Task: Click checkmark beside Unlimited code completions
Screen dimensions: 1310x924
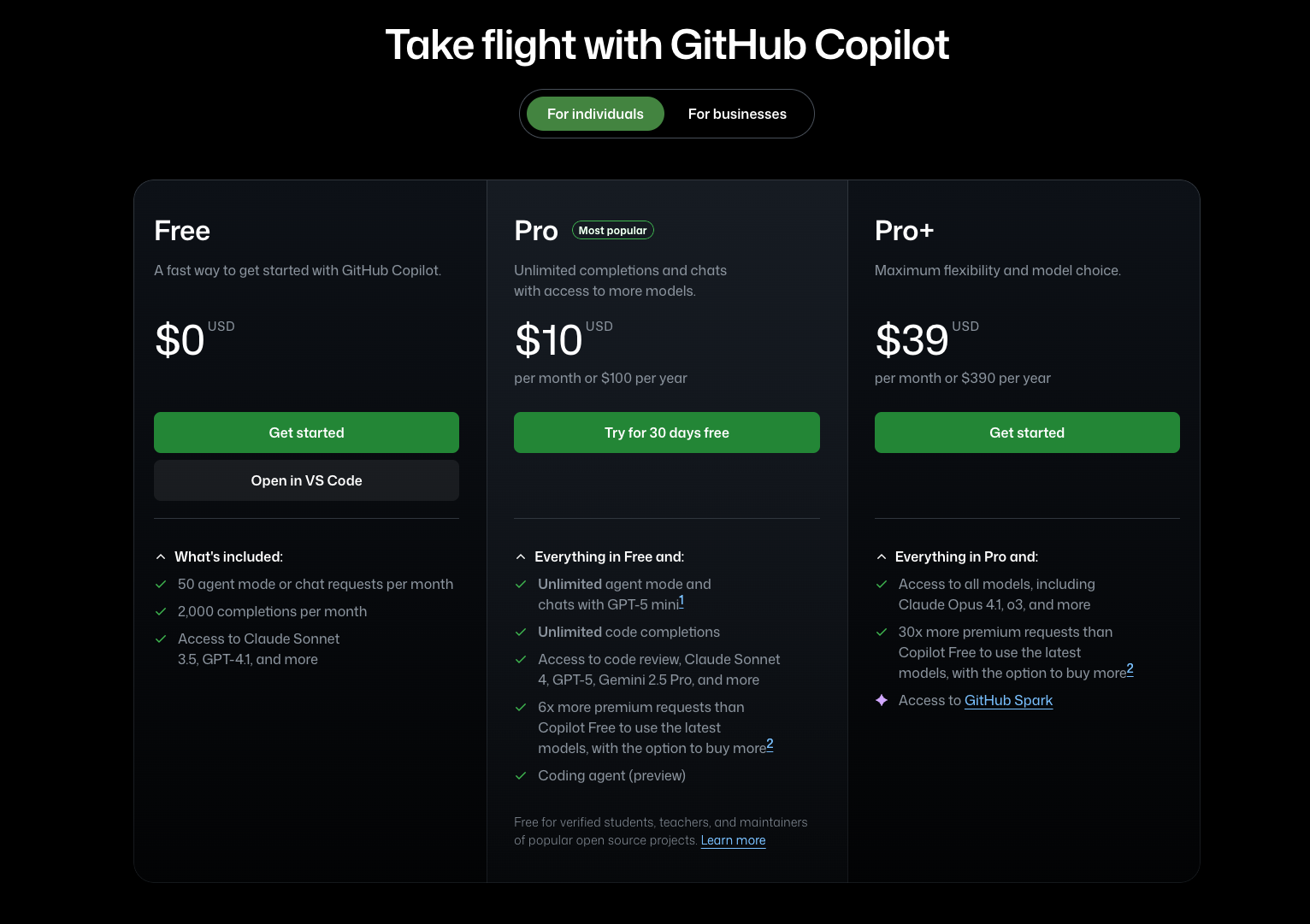Action: coord(521,632)
